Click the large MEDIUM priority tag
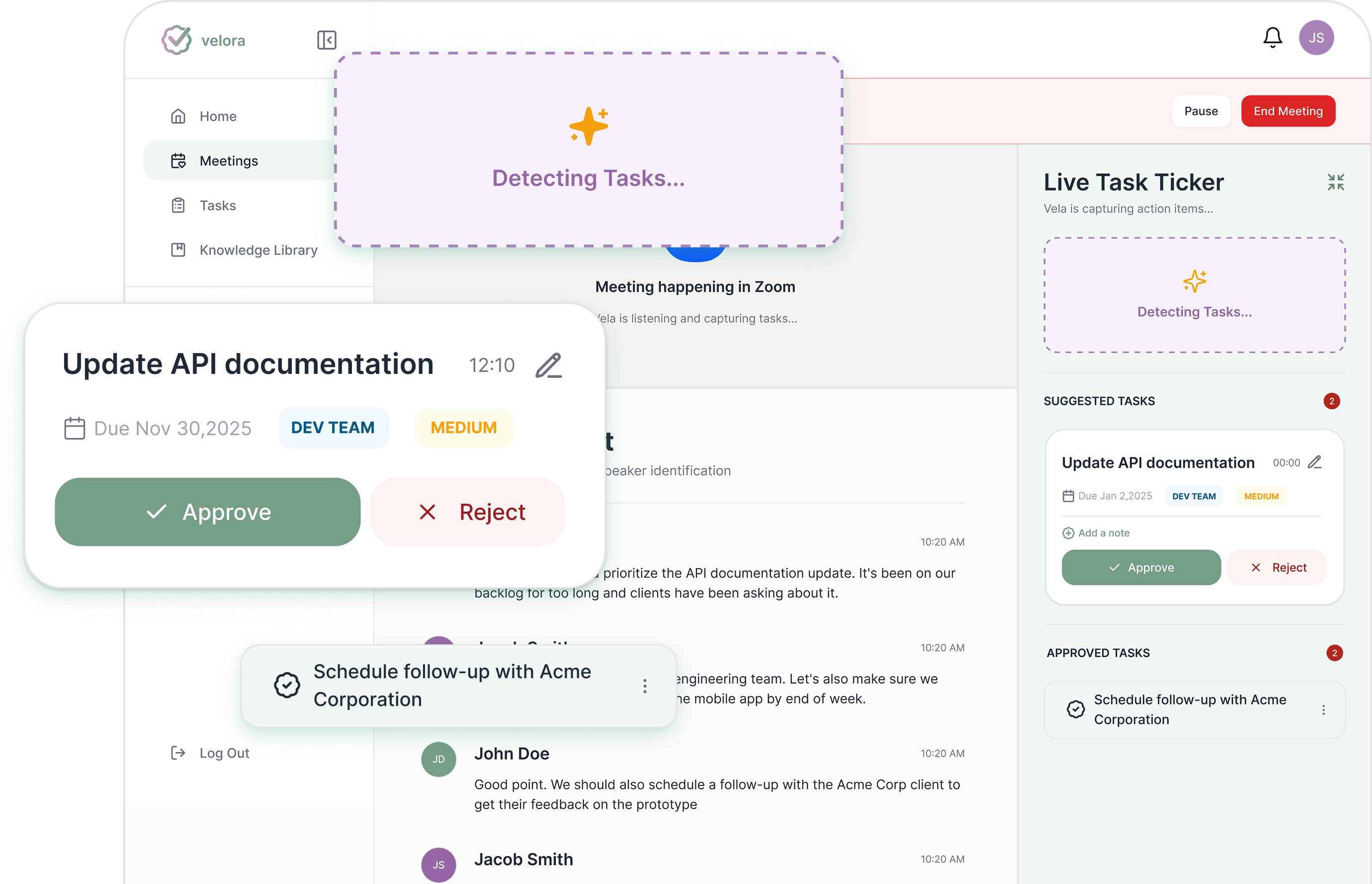The height and width of the screenshot is (884, 1372). [464, 428]
